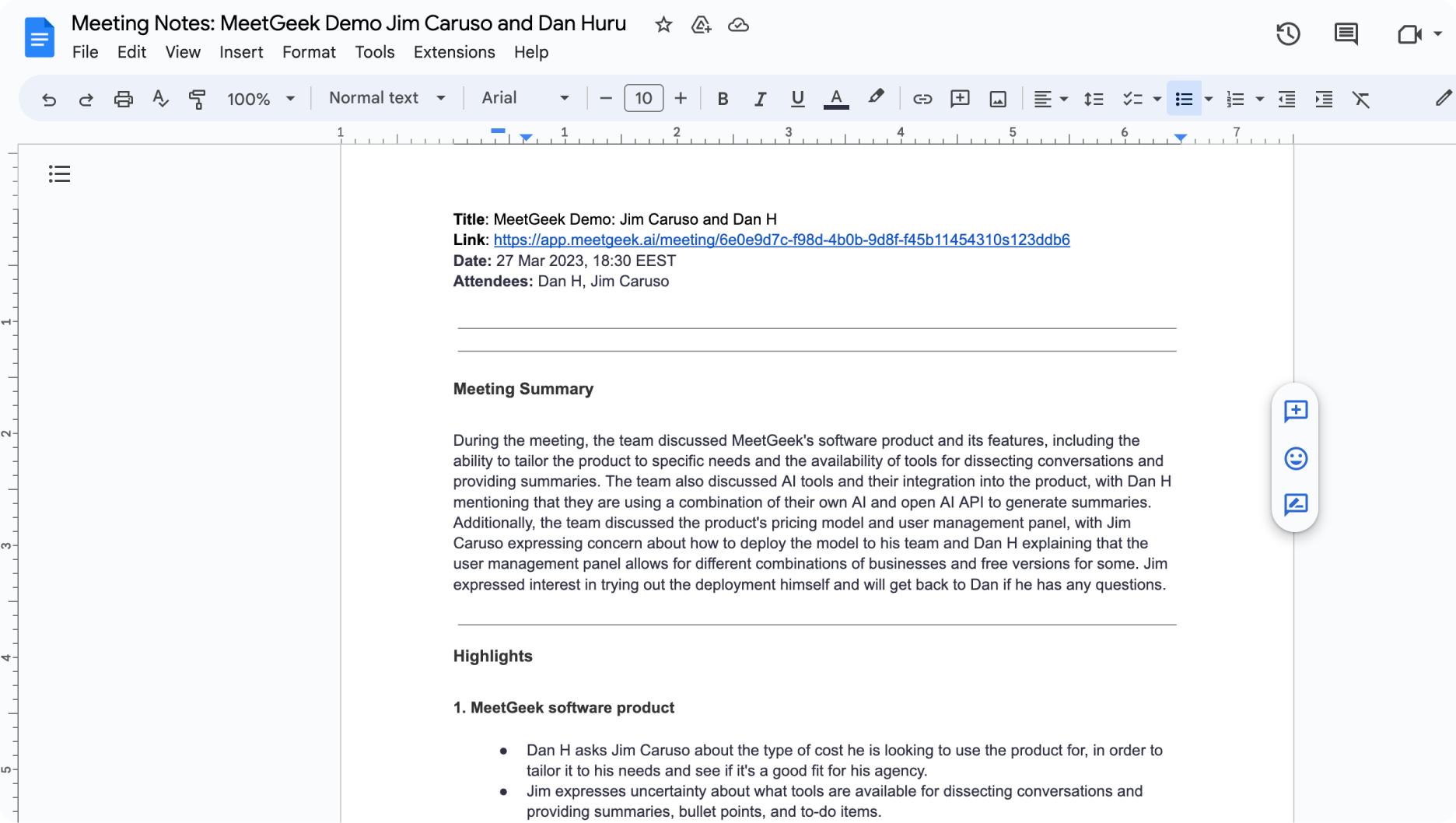Open the text color picker
Viewport: 1456px width, 823px height.
[836, 99]
